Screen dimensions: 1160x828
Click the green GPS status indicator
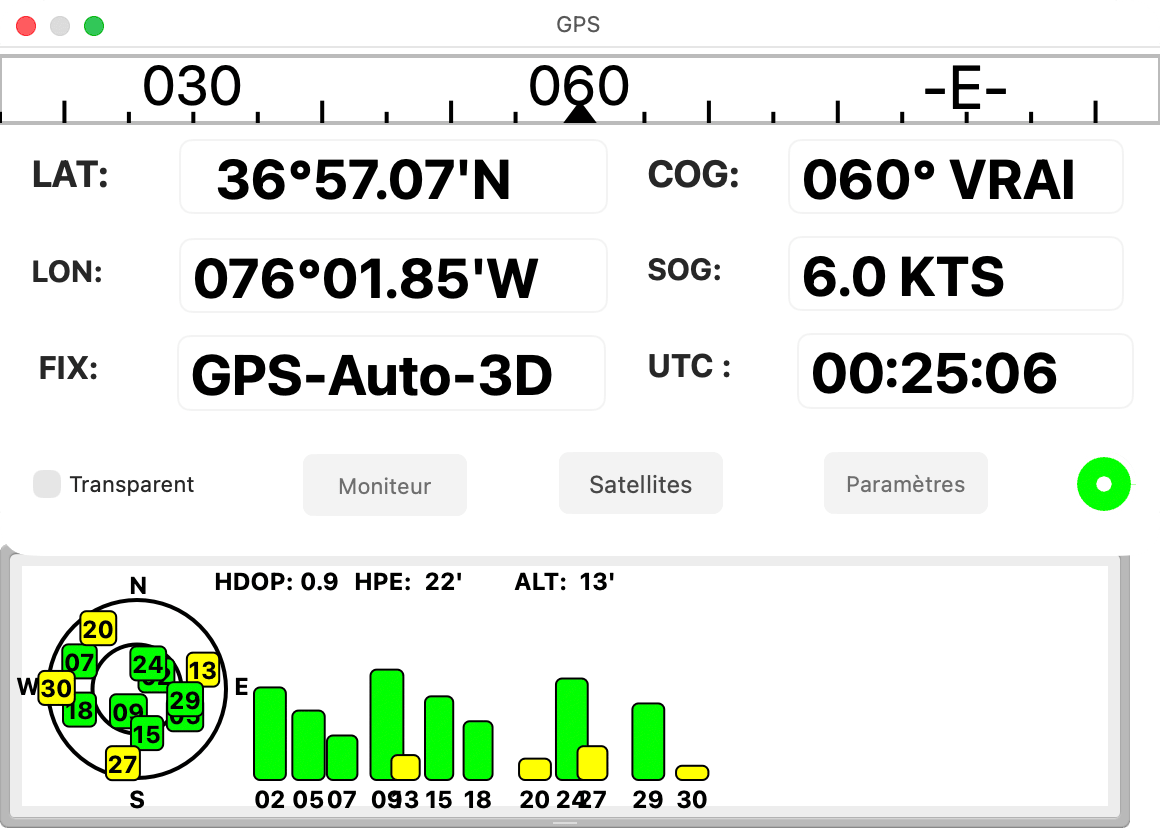click(x=1104, y=484)
